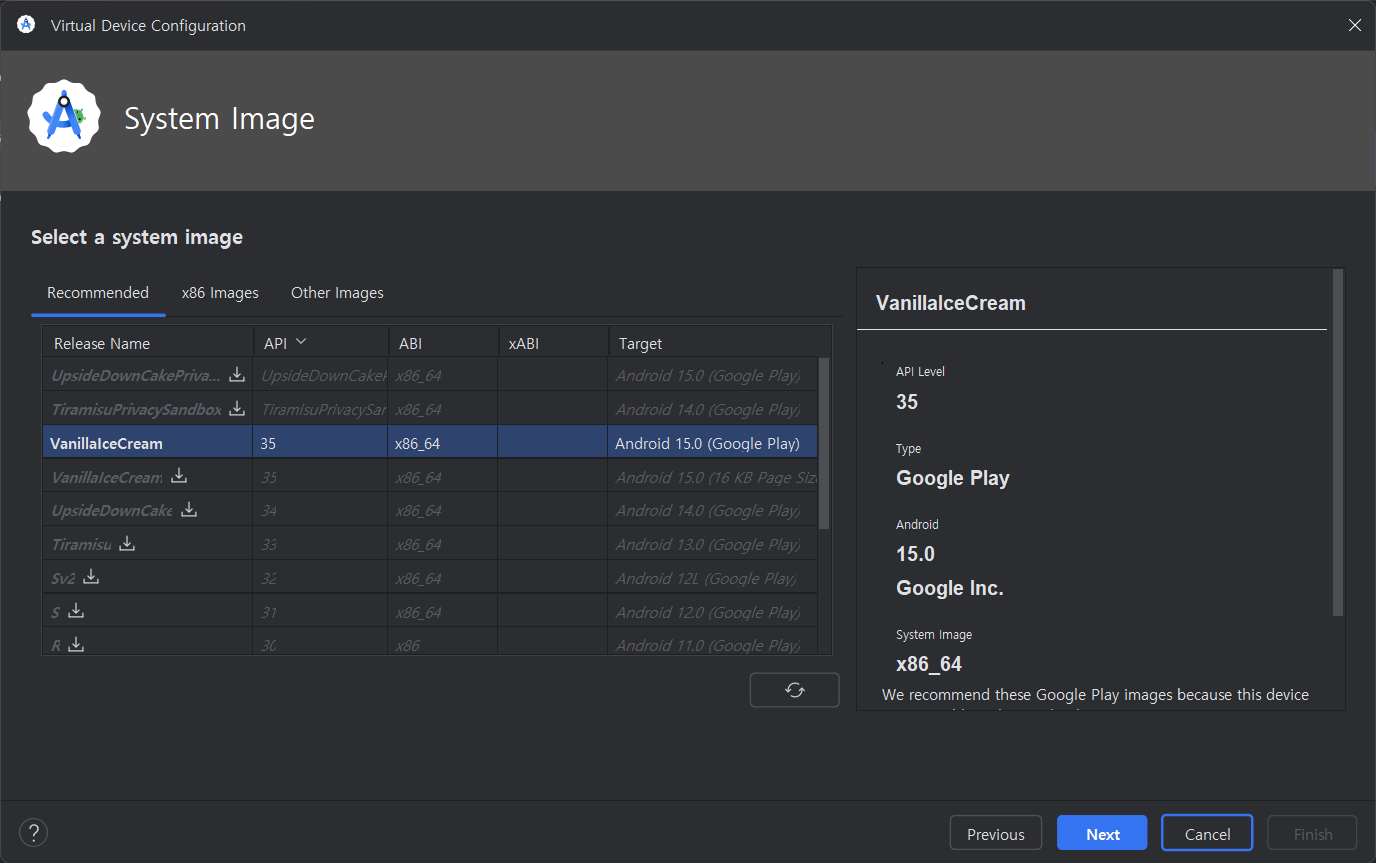Download the UpsideDownCake API 34 image
Viewport: 1376px width, 863px height.
click(x=189, y=510)
